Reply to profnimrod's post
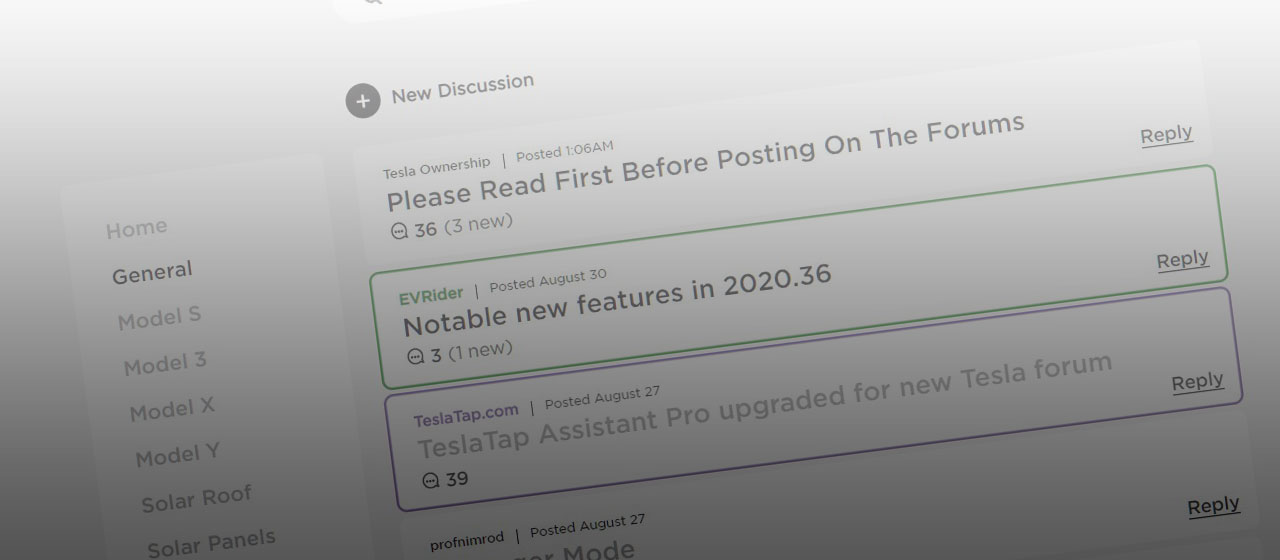 click(x=1213, y=506)
